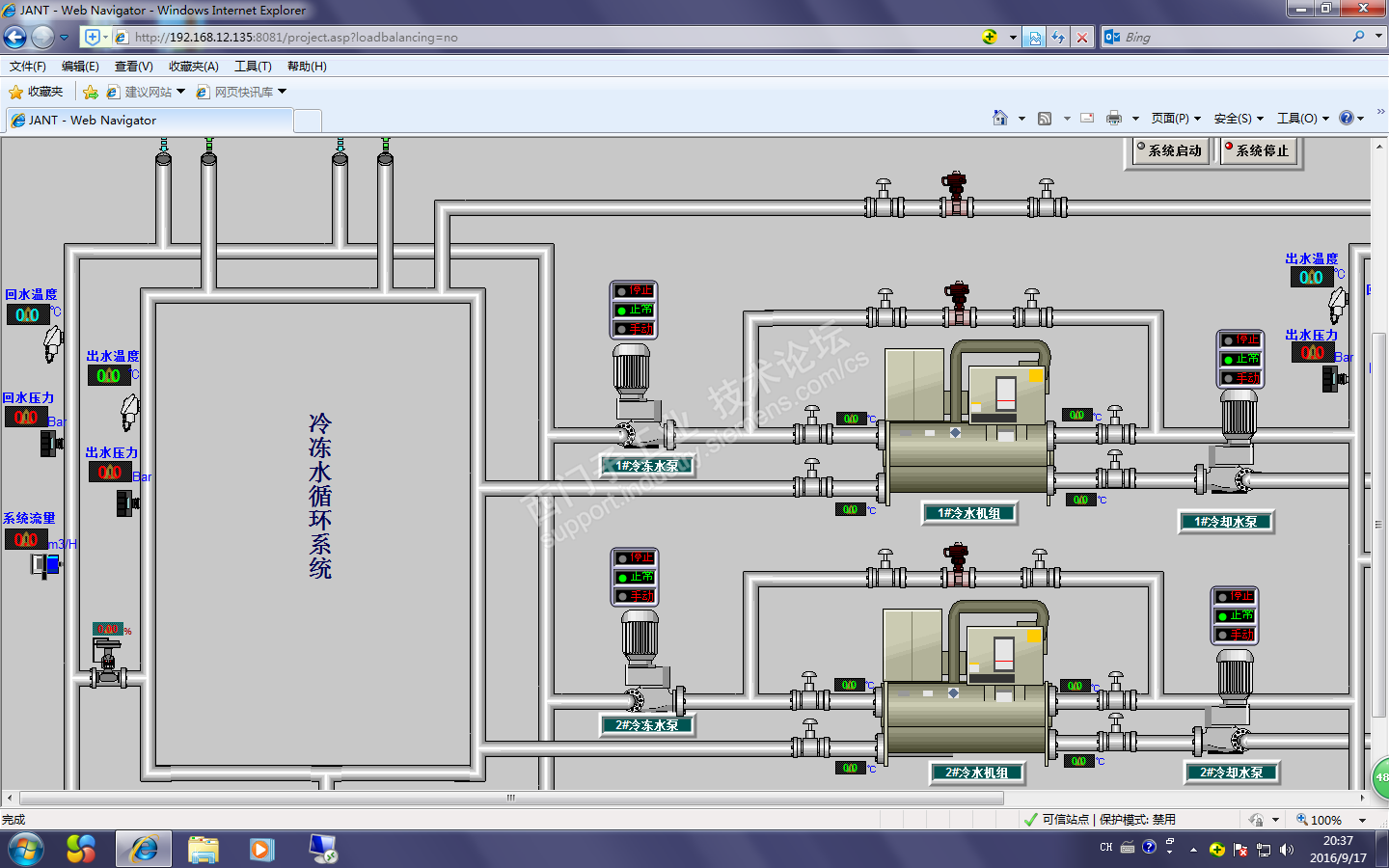Refresh the page from the address bar

pyautogui.click(x=1058, y=38)
